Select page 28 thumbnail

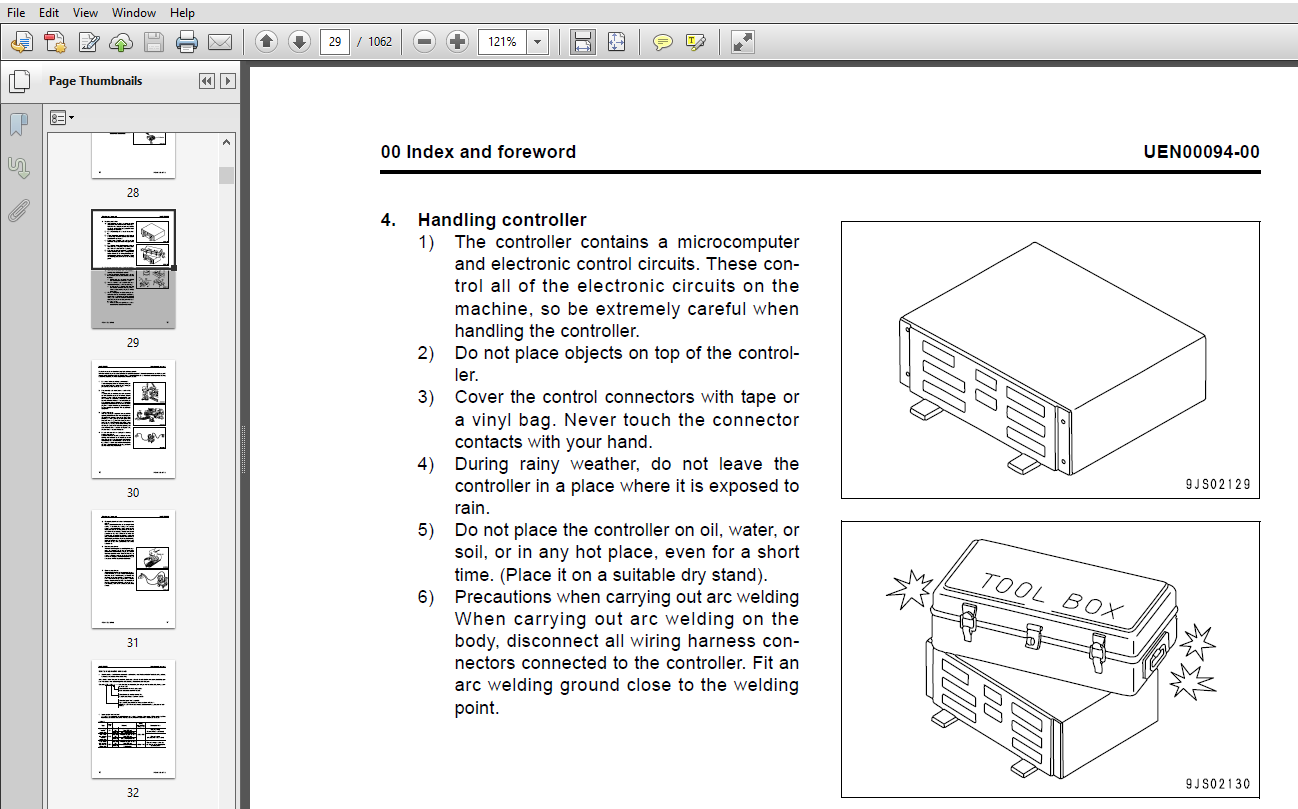(x=133, y=155)
